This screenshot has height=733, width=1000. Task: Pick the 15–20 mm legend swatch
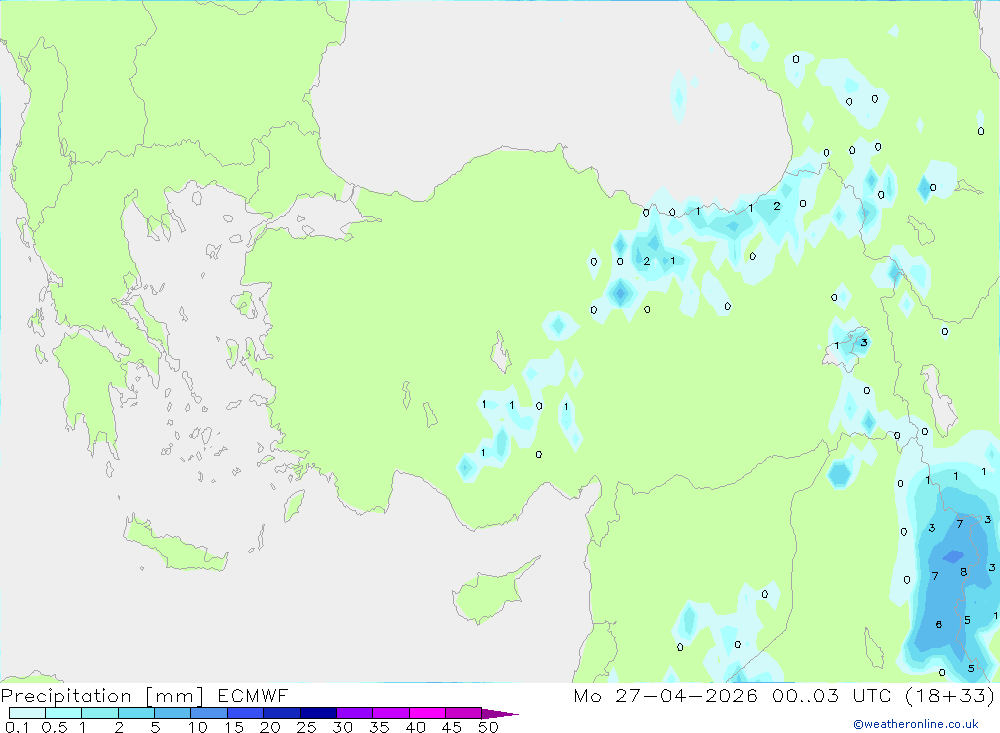click(246, 713)
